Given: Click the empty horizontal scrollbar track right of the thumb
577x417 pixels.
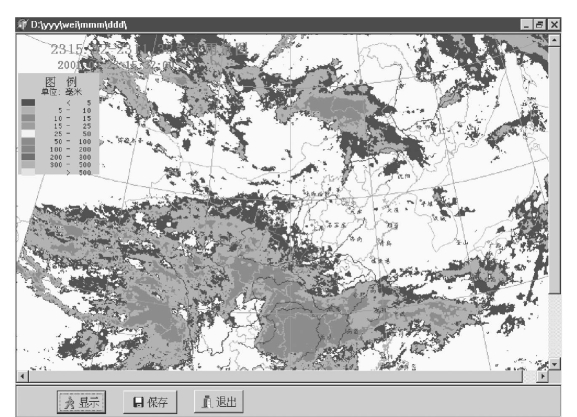Looking at the screenshot, I should [530, 376].
